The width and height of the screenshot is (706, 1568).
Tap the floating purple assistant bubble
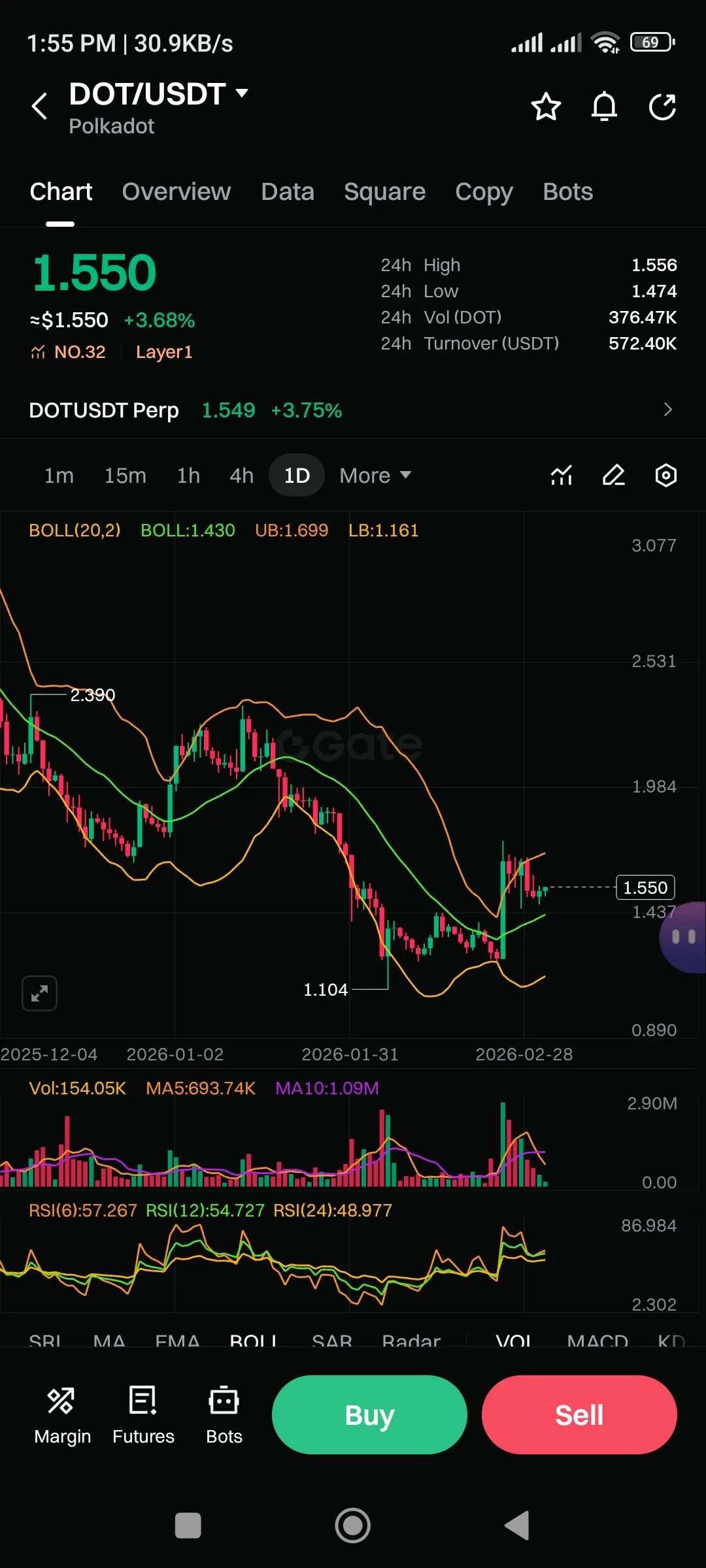coord(683,938)
